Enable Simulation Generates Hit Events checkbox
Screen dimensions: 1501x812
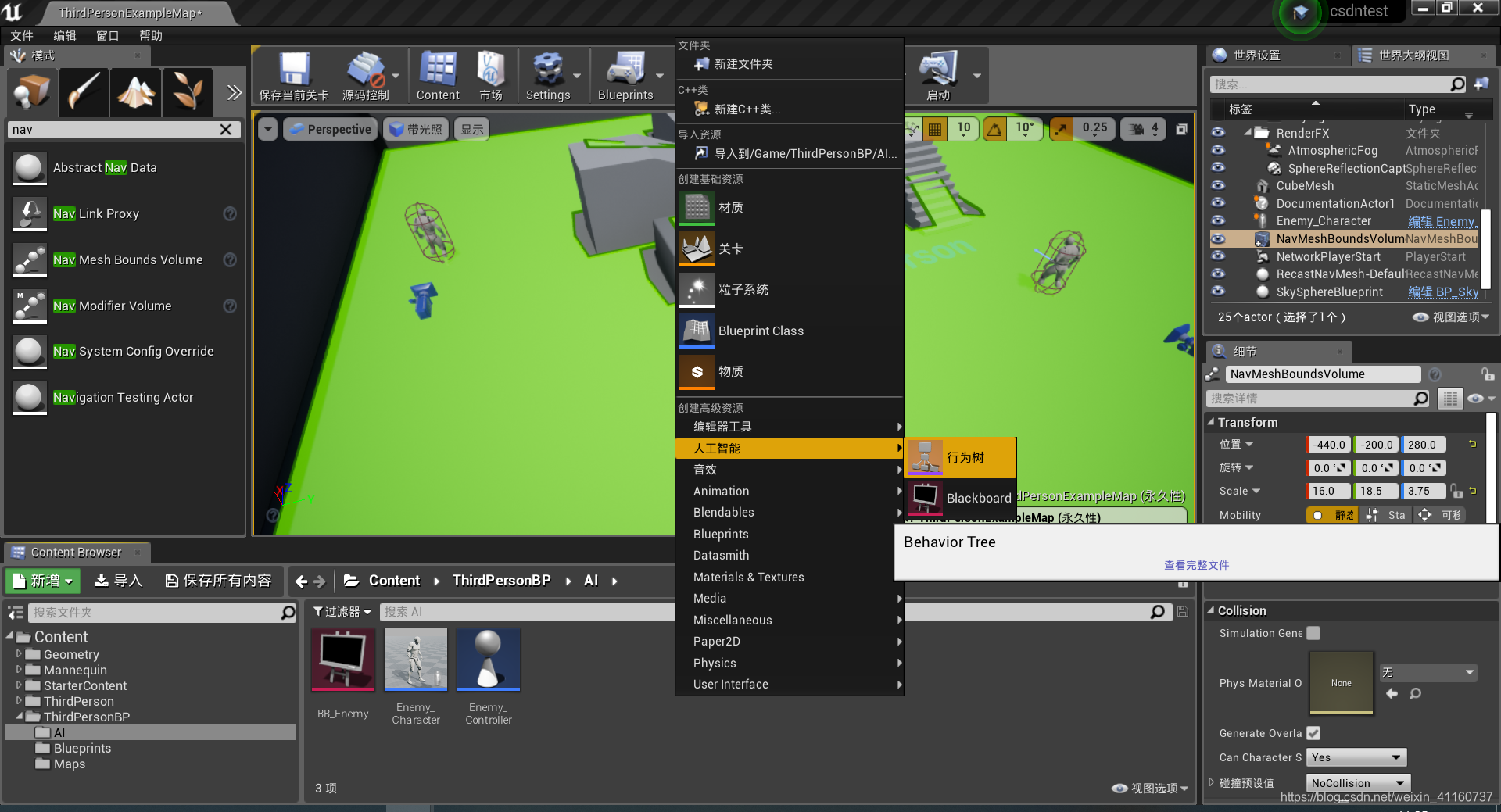click(1313, 633)
